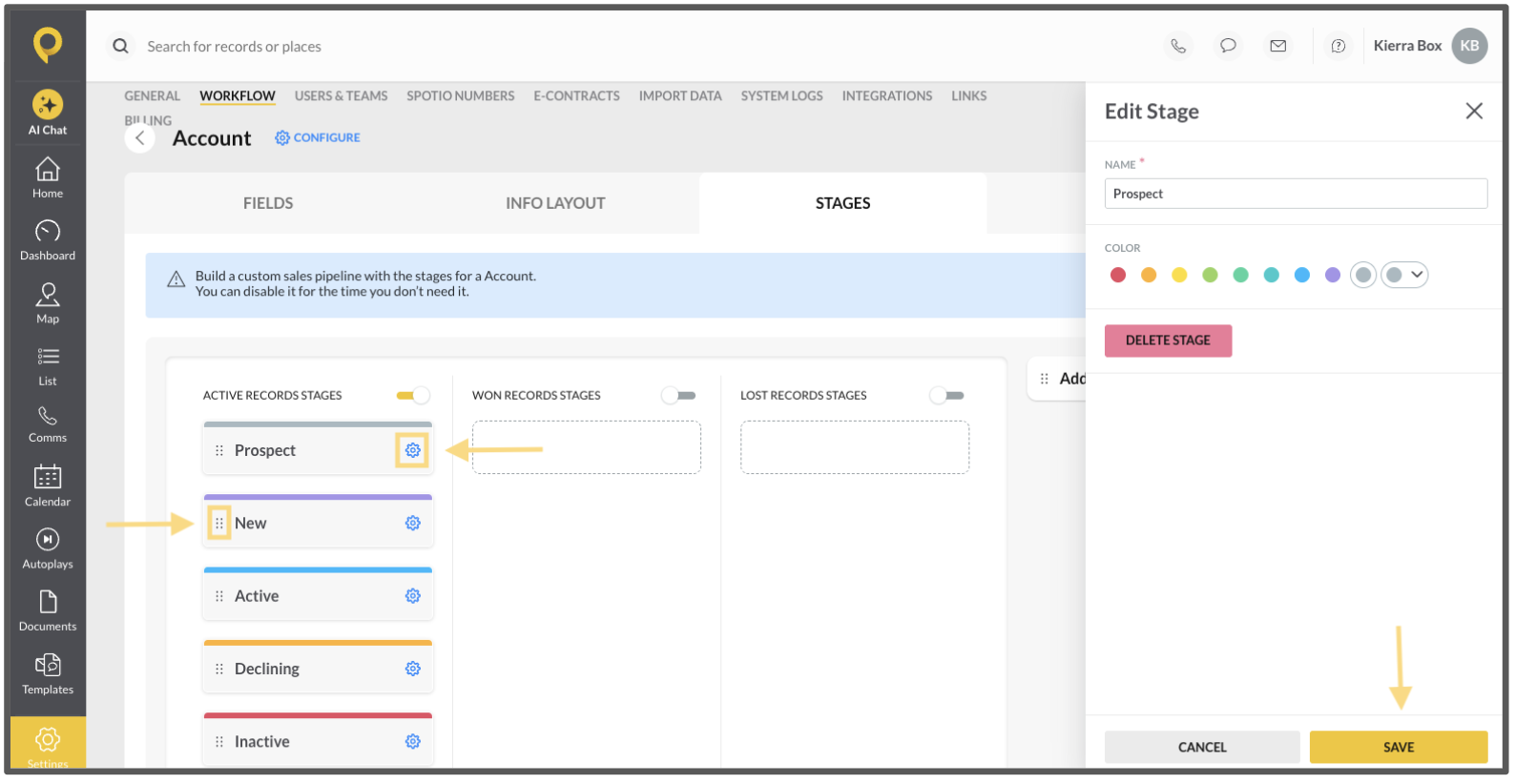
Task: Pick the red color swatch
Action: point(1119,276)
